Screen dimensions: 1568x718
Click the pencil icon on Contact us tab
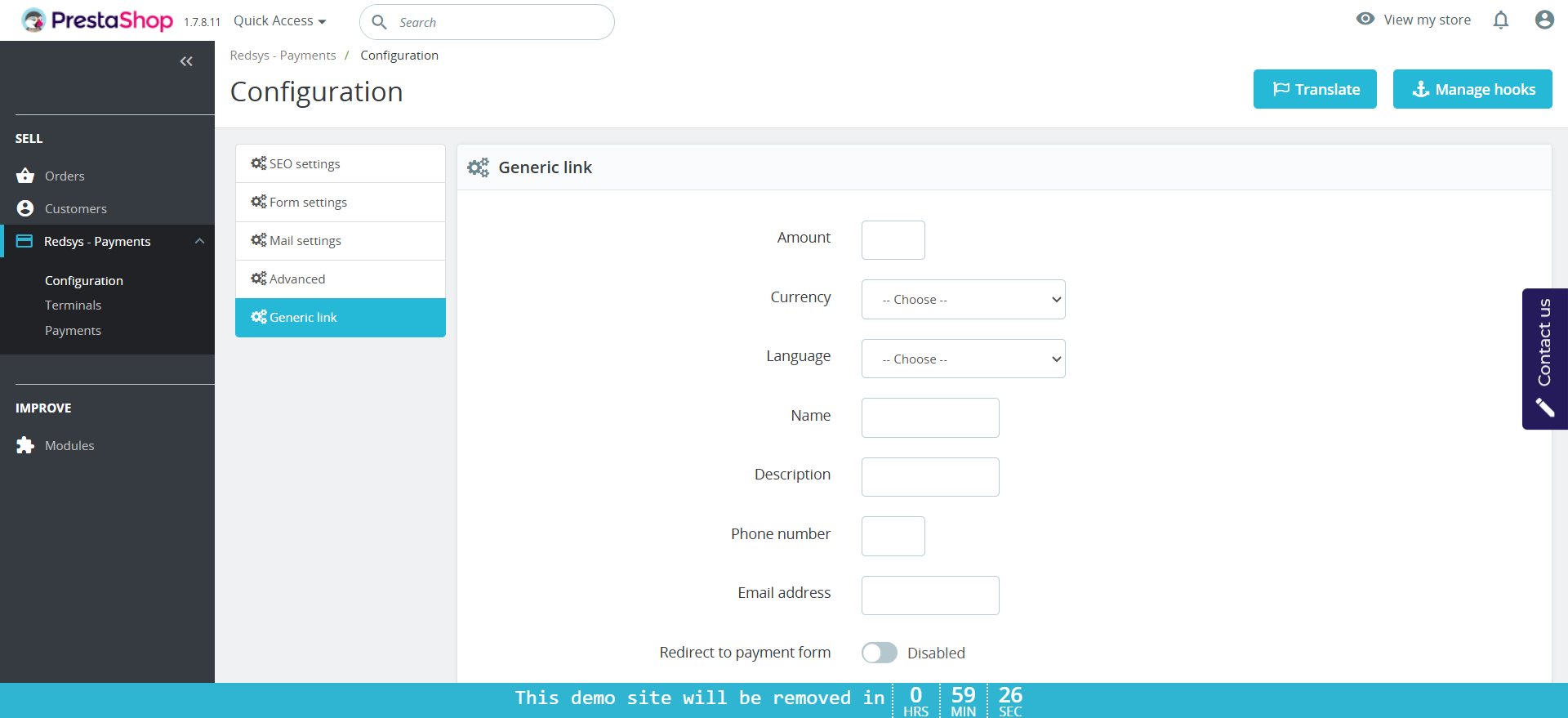(1544, 407)
